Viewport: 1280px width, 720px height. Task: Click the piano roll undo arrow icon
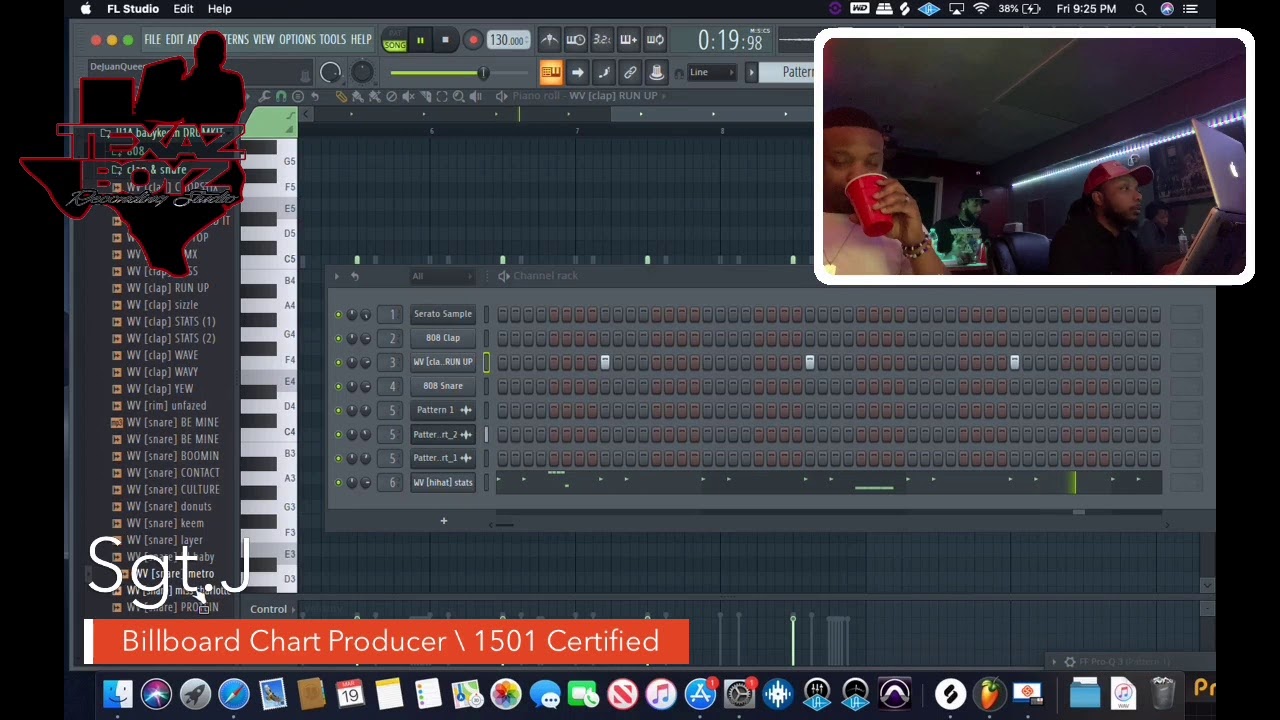point(315,96)
